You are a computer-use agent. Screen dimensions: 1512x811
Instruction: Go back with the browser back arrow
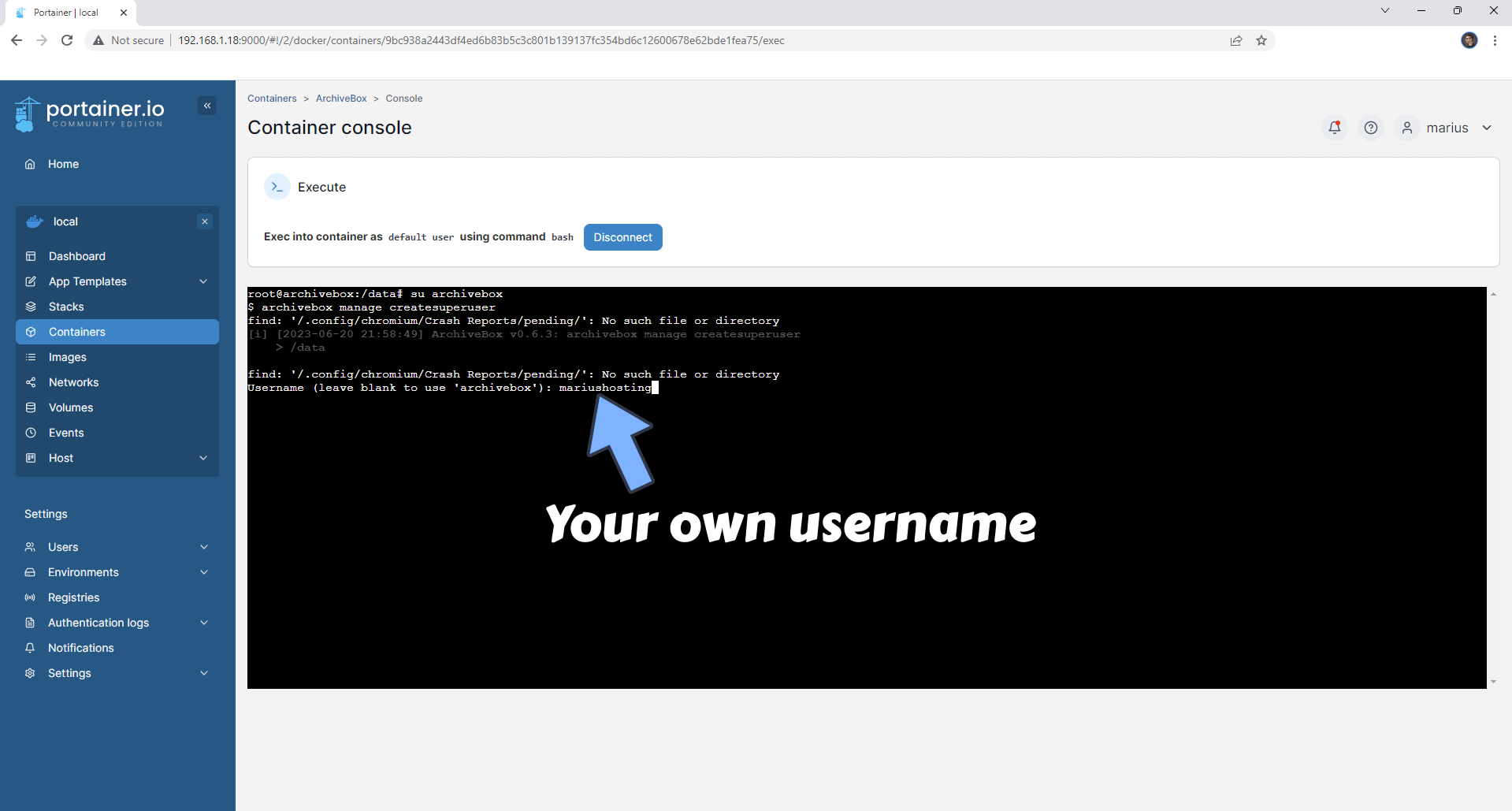[x=17, y=40]
